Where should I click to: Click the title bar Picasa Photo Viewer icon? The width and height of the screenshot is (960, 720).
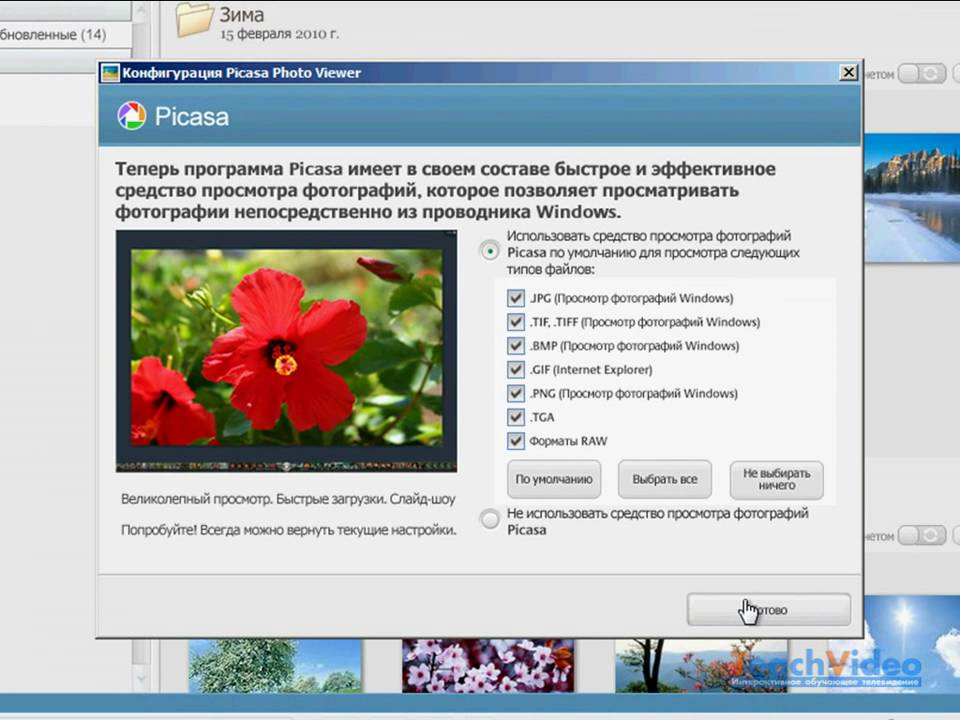click(110, 73)
